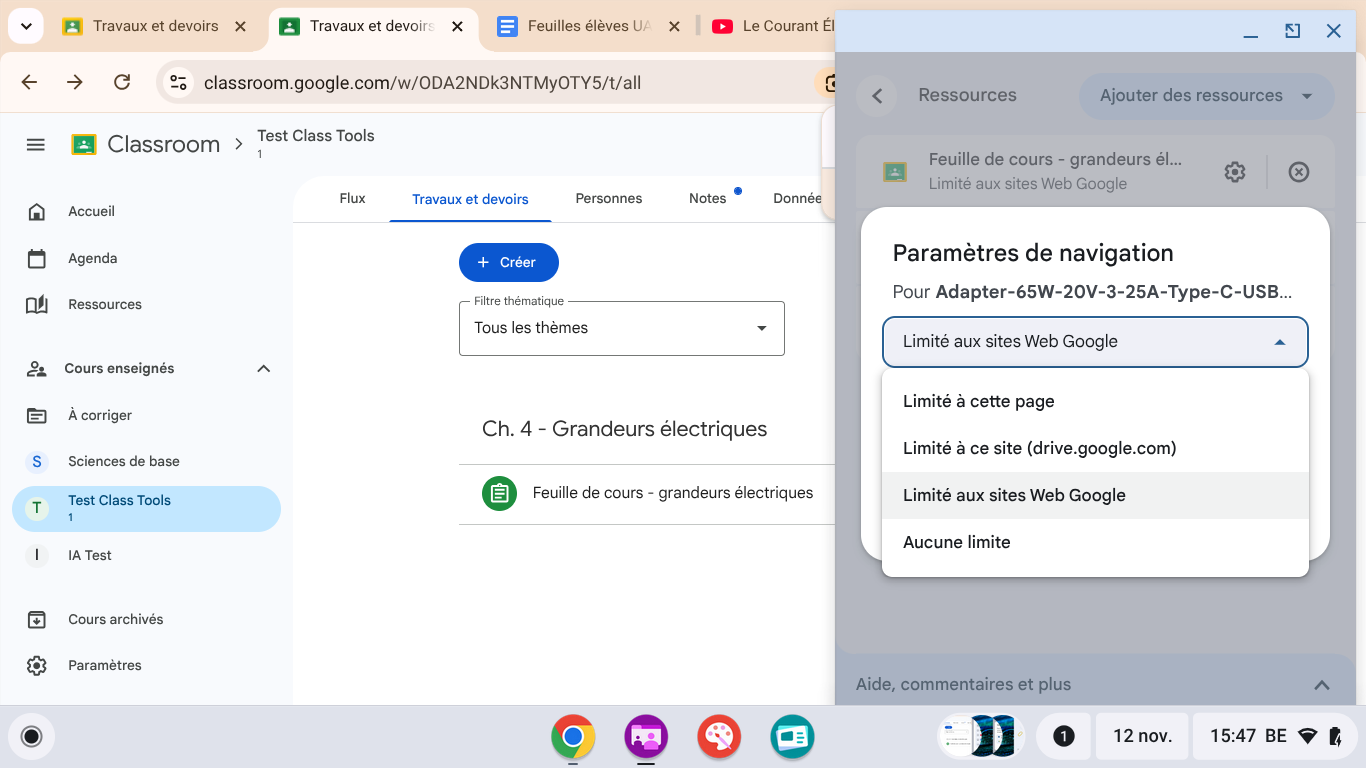Open the 'Feuille de cours - grandeurs électriques' assignment
Image resolution: width=1366 pixels, height=768 pixels.
point(672,493)
